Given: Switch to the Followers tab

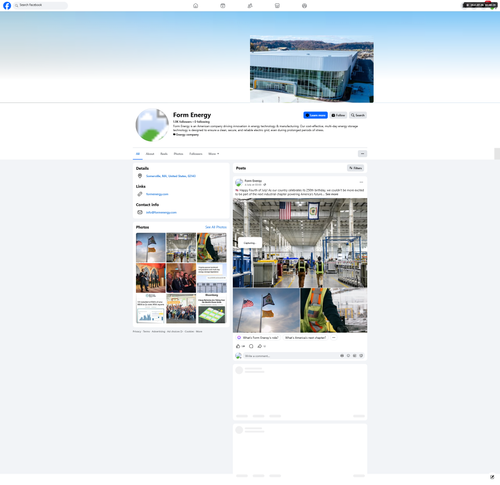Looking at the screenshot, I should [x=196, y=154].
